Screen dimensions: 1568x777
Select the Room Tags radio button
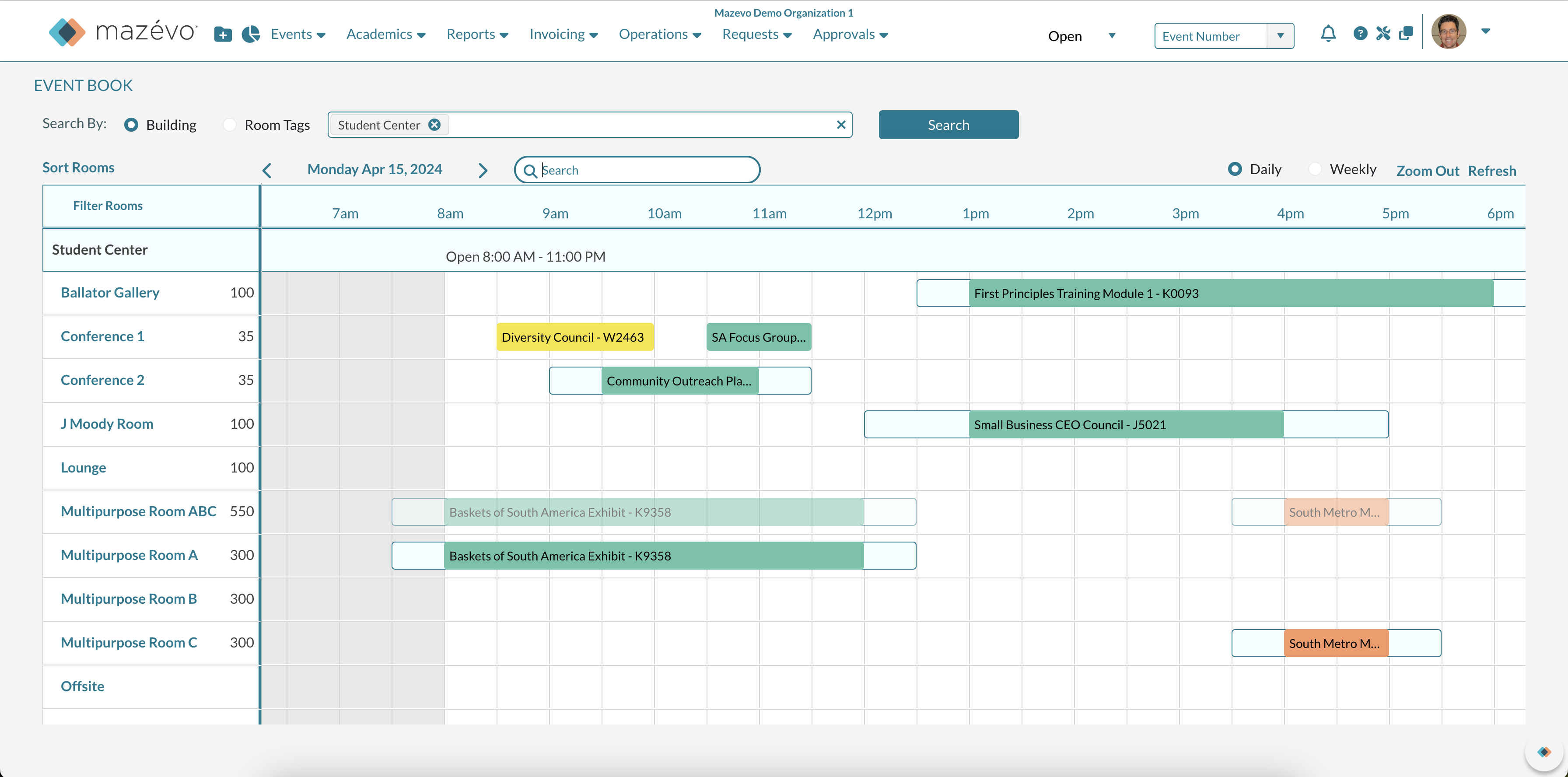point(230,124)
